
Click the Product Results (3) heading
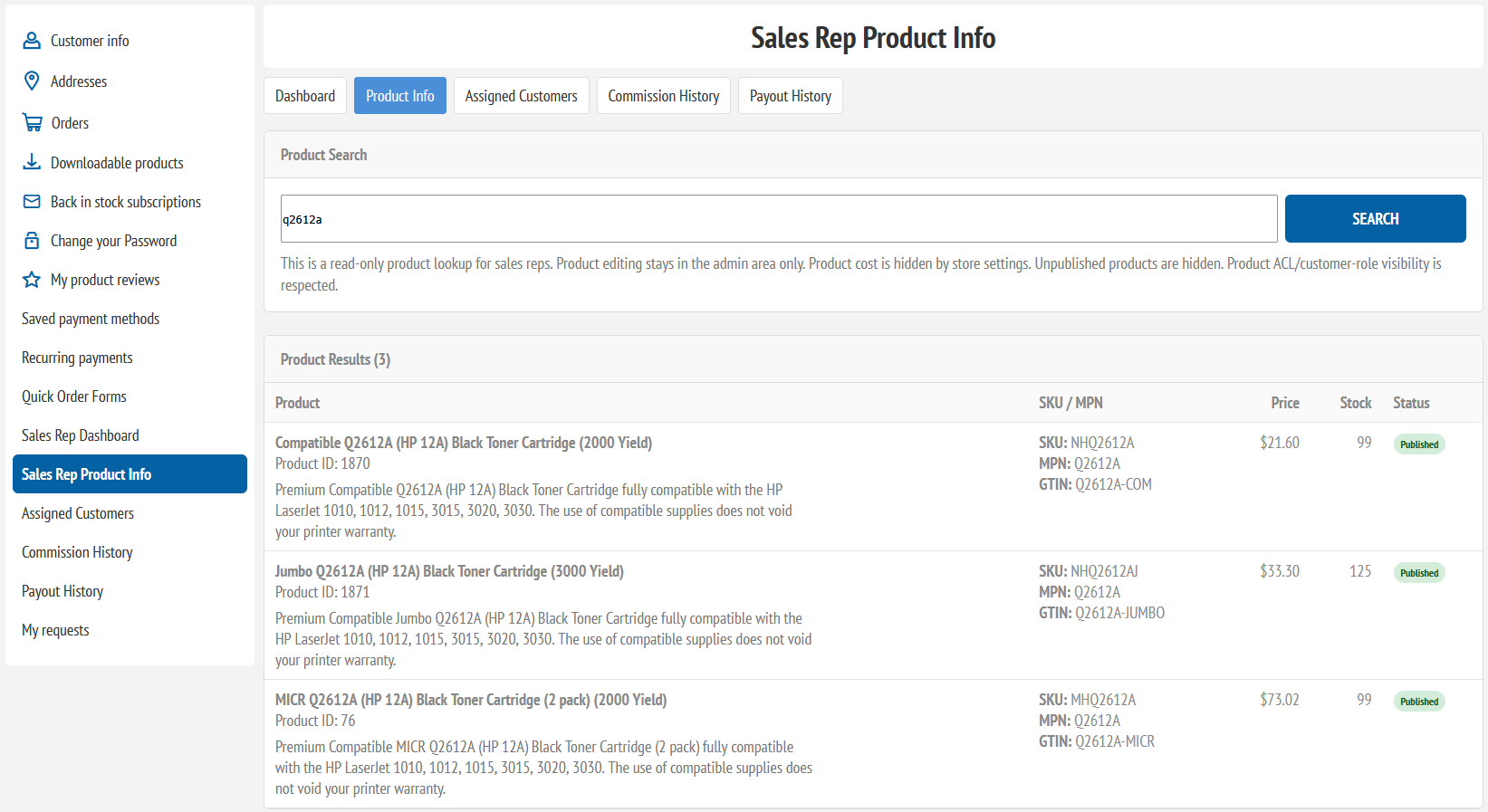pyautogui.click(x=335, y=359)
